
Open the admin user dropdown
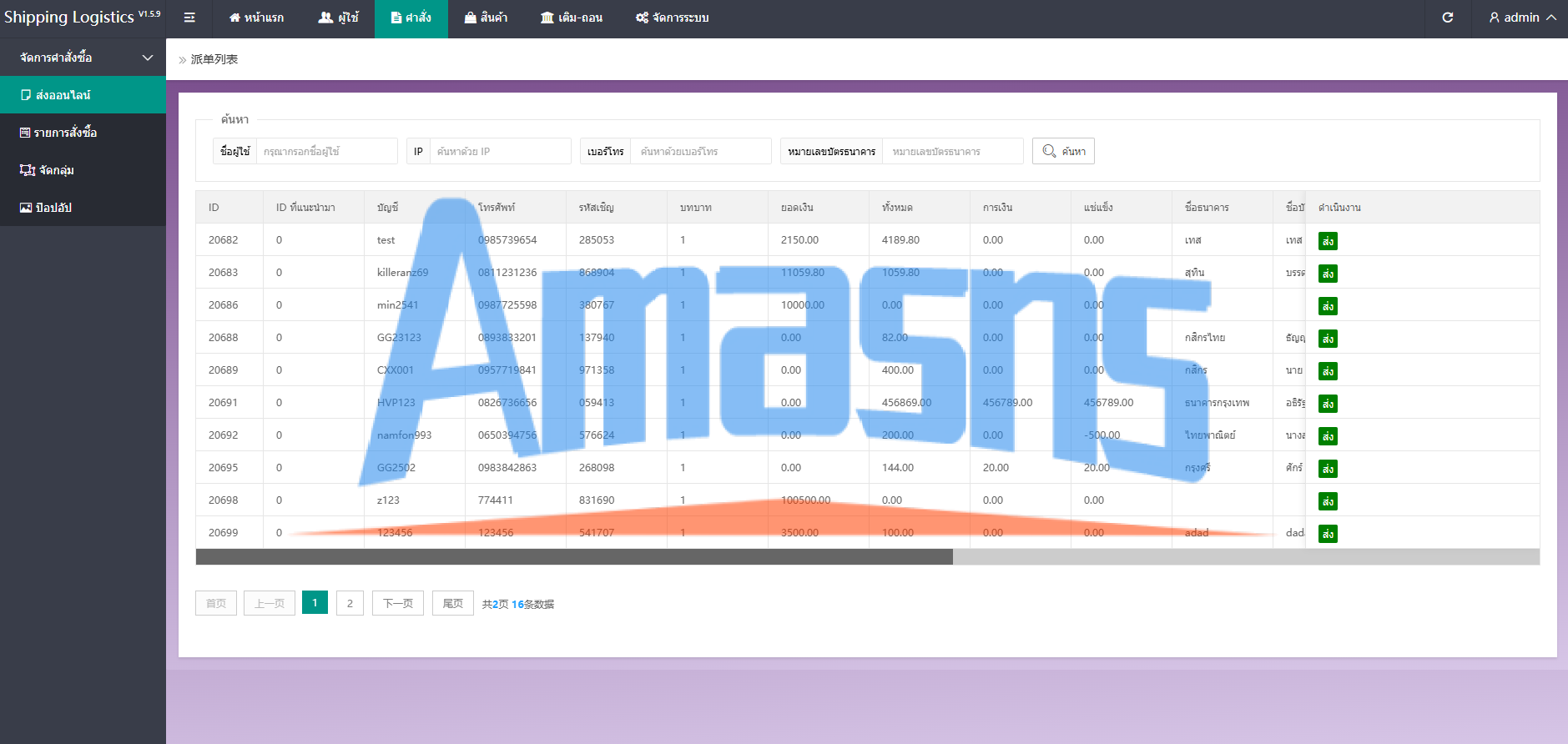(1522, 18)
